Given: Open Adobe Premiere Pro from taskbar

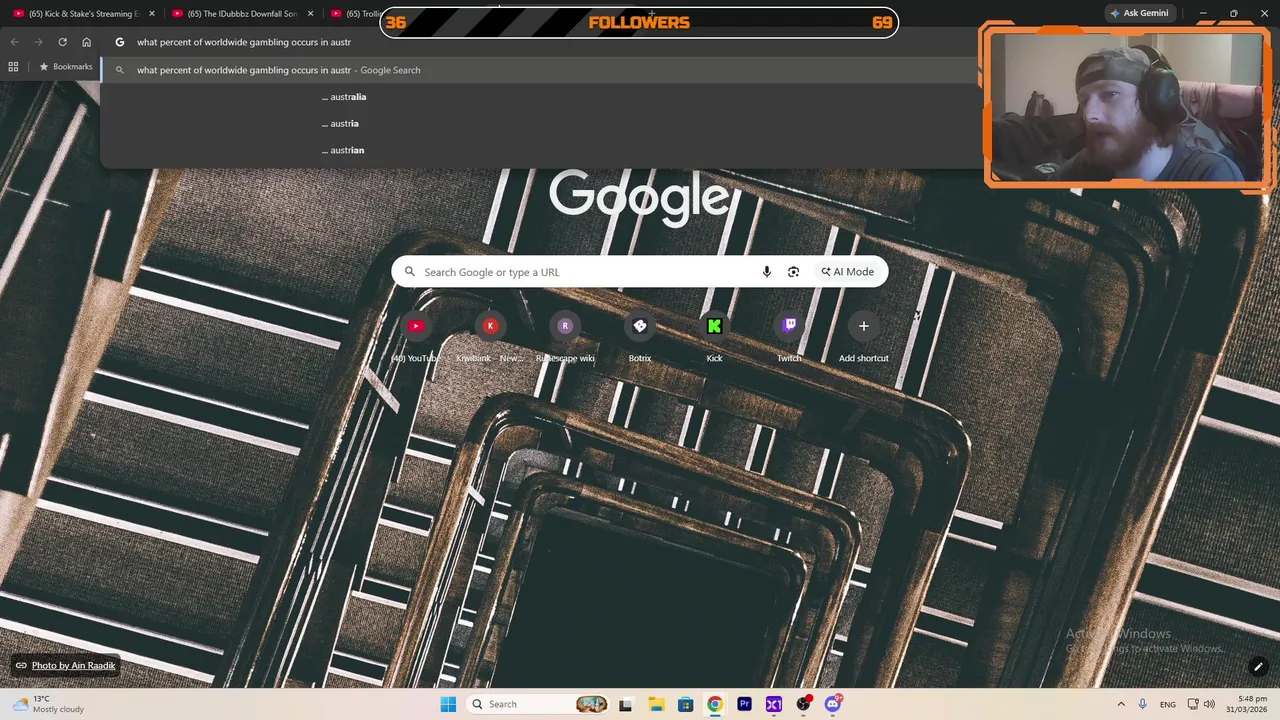Looking at the screenshot, I should 744,704.
